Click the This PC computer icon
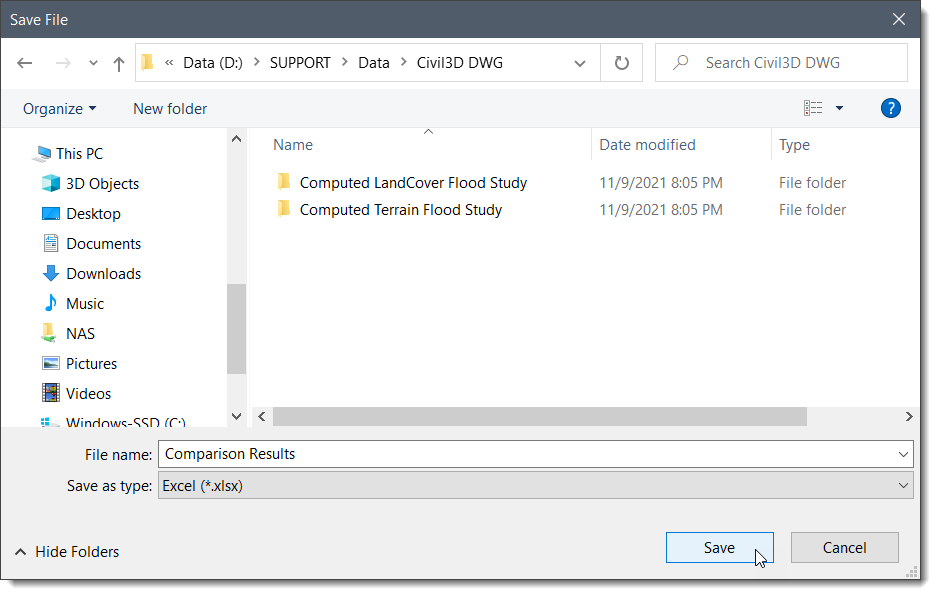This screenshot has width=936, height=595. [x=42, y=154]
